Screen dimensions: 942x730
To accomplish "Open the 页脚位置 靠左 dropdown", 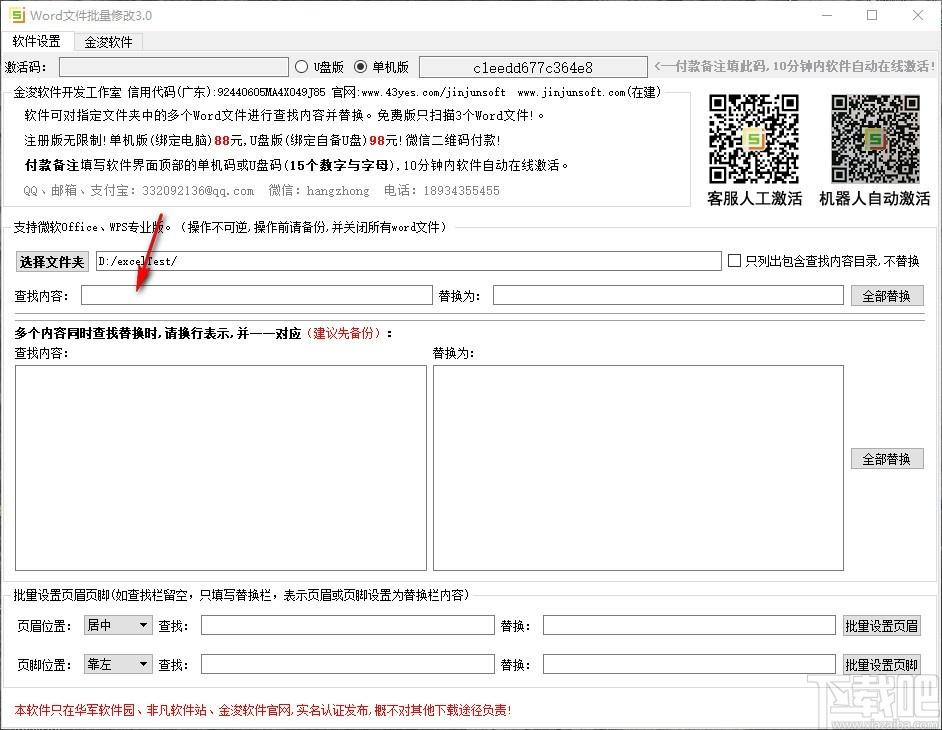I will (118, 664).
